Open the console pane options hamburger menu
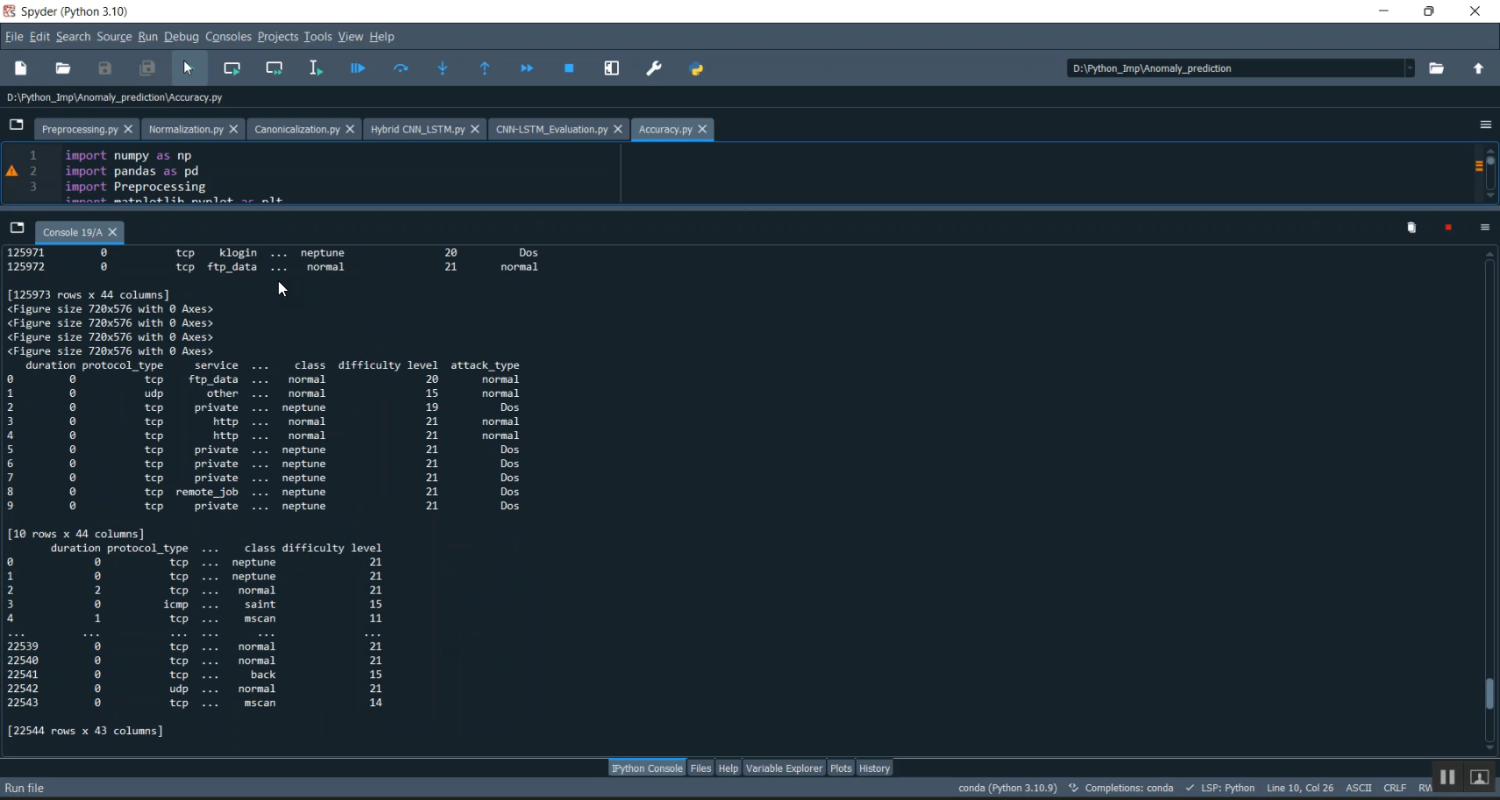 tap(1485, 228)
